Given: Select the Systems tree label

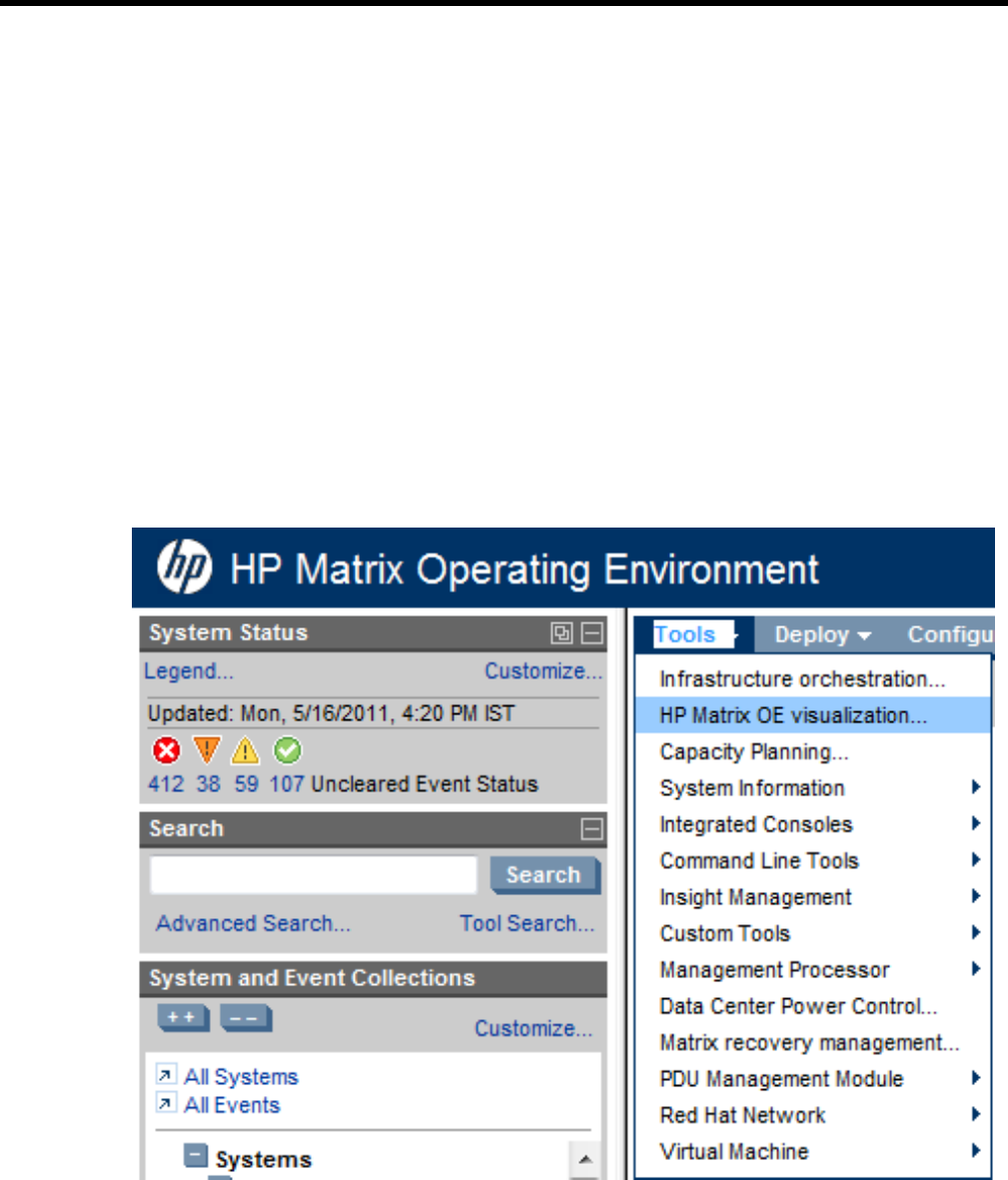Looking at the screenshot, I should pos(264,1159).
